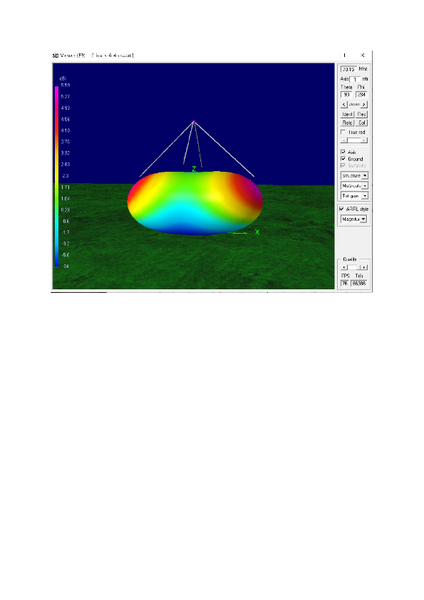Click the zoom-out left arrow button

[343, 104]
